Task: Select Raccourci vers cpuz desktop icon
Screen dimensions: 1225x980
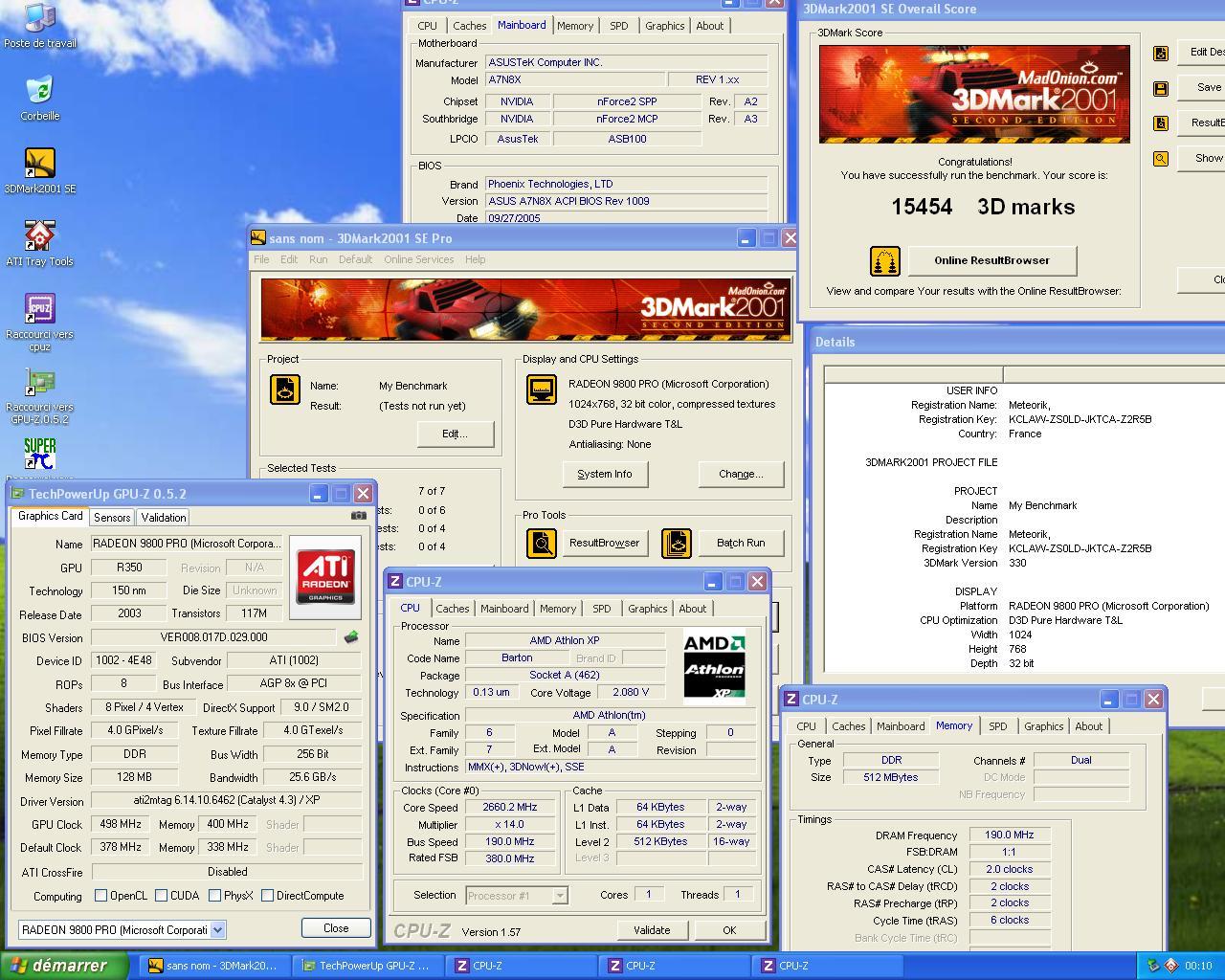Action: click(39, 323)
